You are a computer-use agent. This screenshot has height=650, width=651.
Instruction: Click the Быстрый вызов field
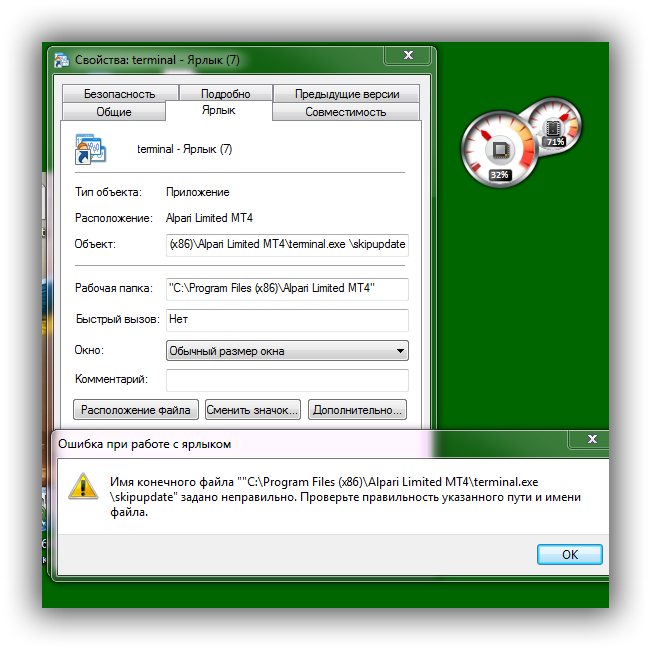pyautogui.click(x=287, y=320)
